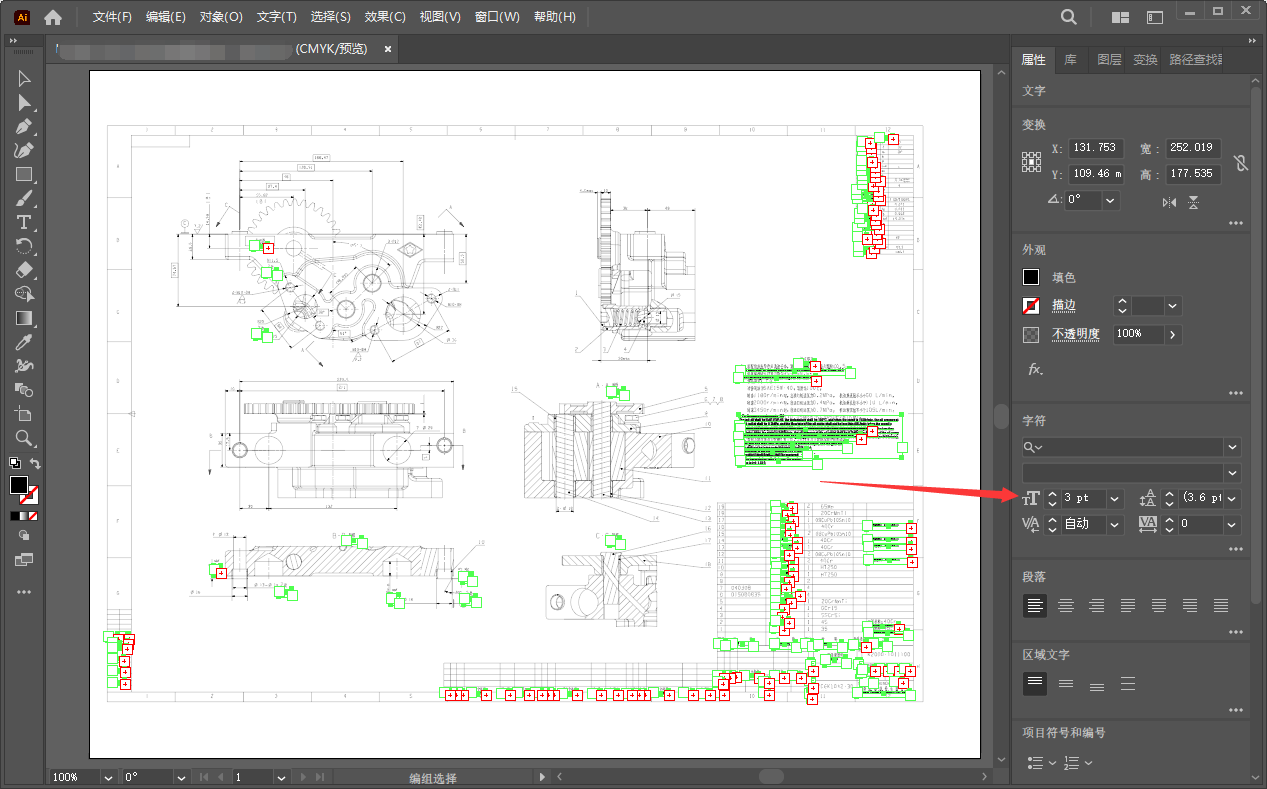Open the font size dropdown
Screen dimensions: 1267x789
point(1115,498)
